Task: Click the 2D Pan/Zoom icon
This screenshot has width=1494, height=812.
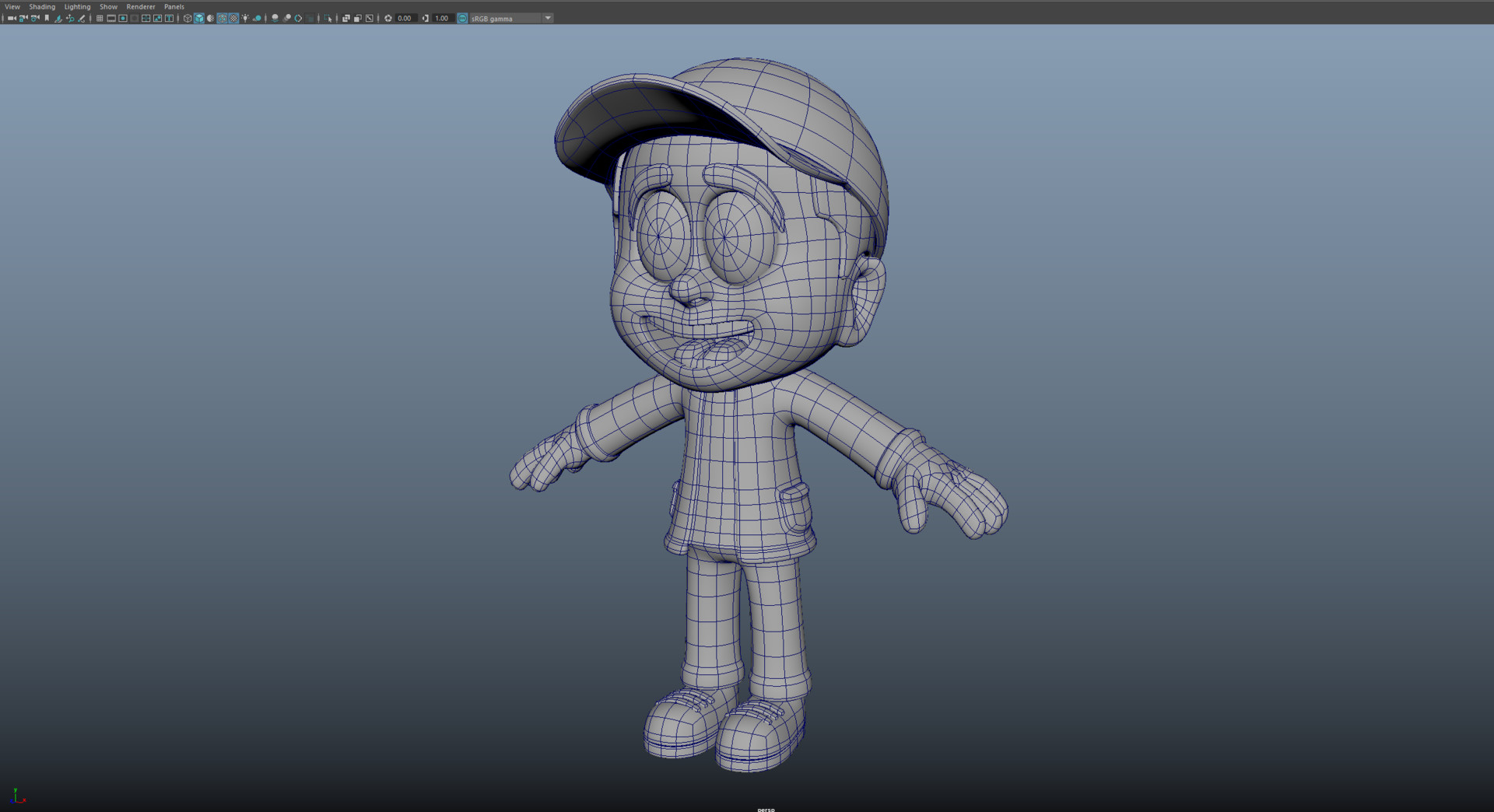Action: [x=70, y=18]
